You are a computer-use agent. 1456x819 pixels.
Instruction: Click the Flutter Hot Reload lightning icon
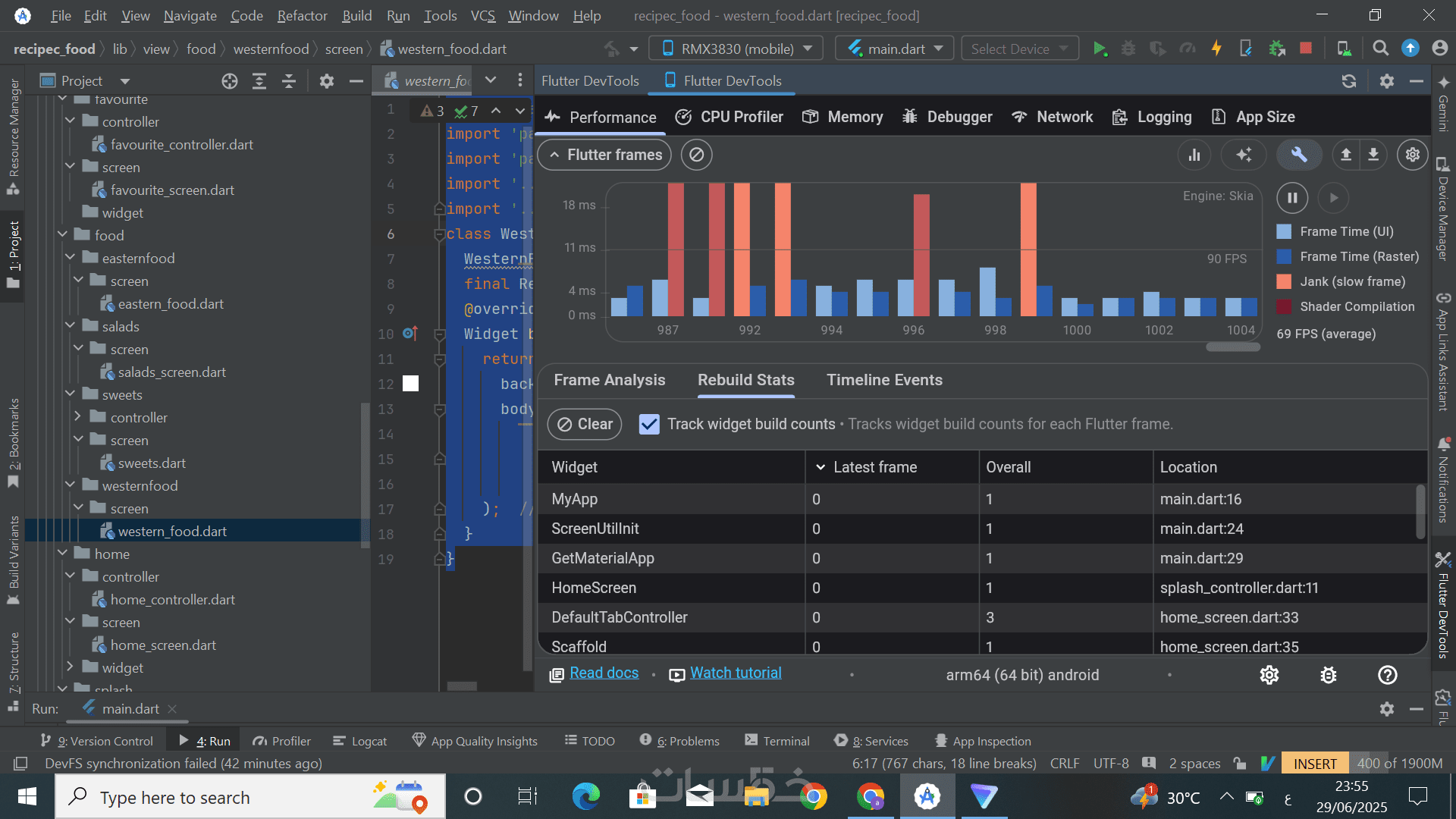tap(1216, 49)
